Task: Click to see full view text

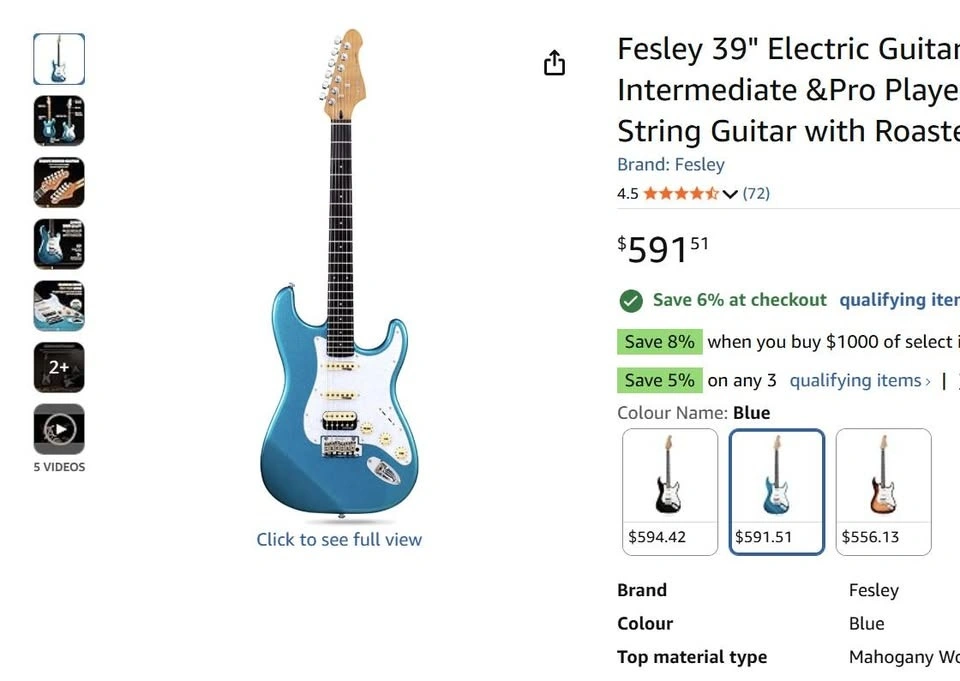Action: pos(339,540)
